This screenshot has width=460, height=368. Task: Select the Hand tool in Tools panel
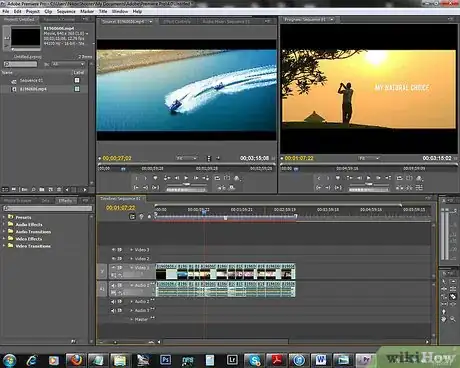click(444, 319)
